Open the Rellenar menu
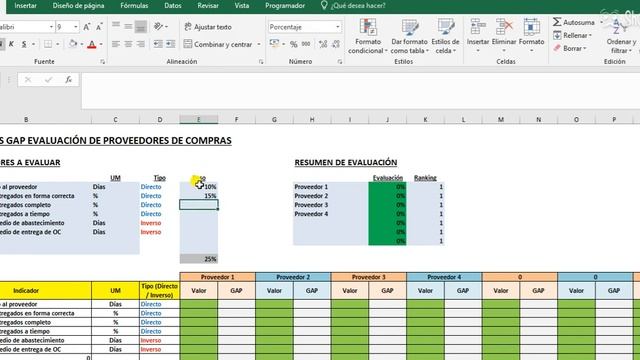The width and height of the screenshot is (640, 360). [x=573, y=36]
